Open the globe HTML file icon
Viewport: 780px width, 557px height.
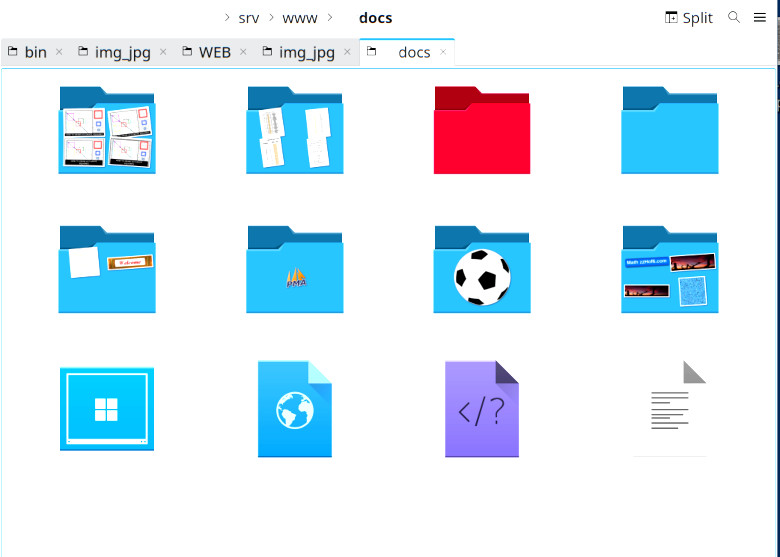295,408
